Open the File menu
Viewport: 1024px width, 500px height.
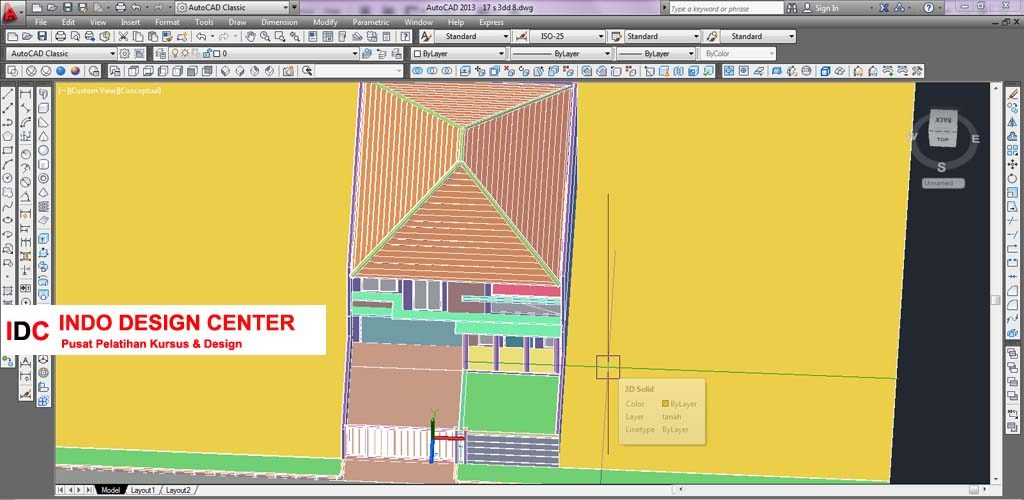pos(41,22)
